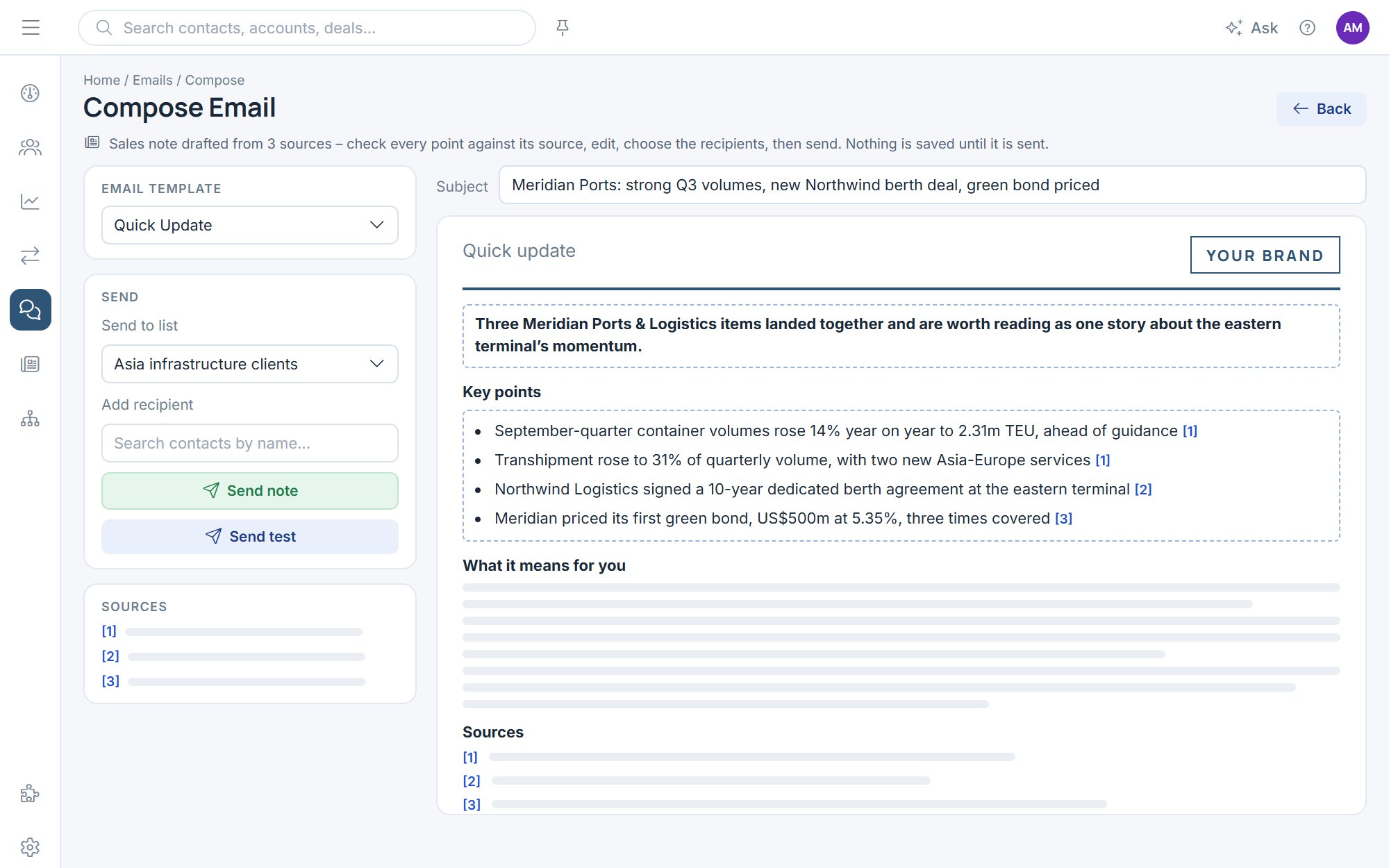Image resolution: width=1389 pixels, height=868 pixels.
Task: Expand the Asia infrastructure clients list dropdown
Action: click(250, 364)
